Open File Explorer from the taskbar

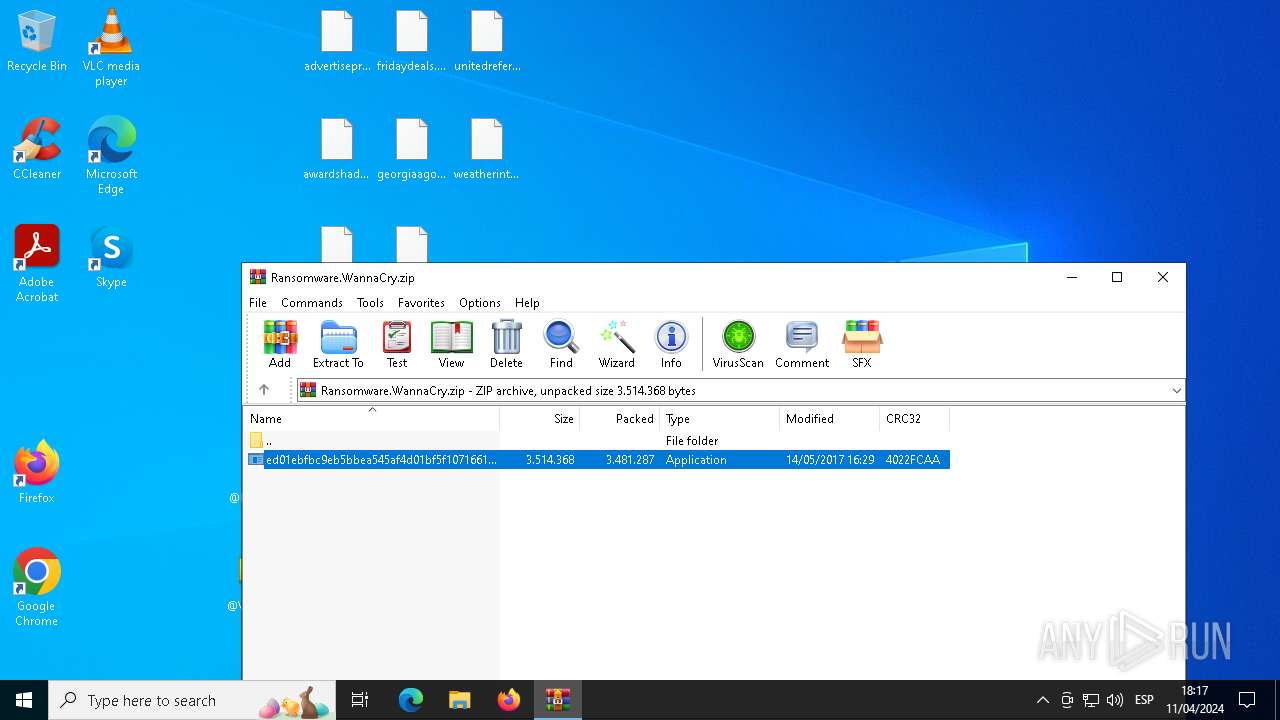pos(459,700)
